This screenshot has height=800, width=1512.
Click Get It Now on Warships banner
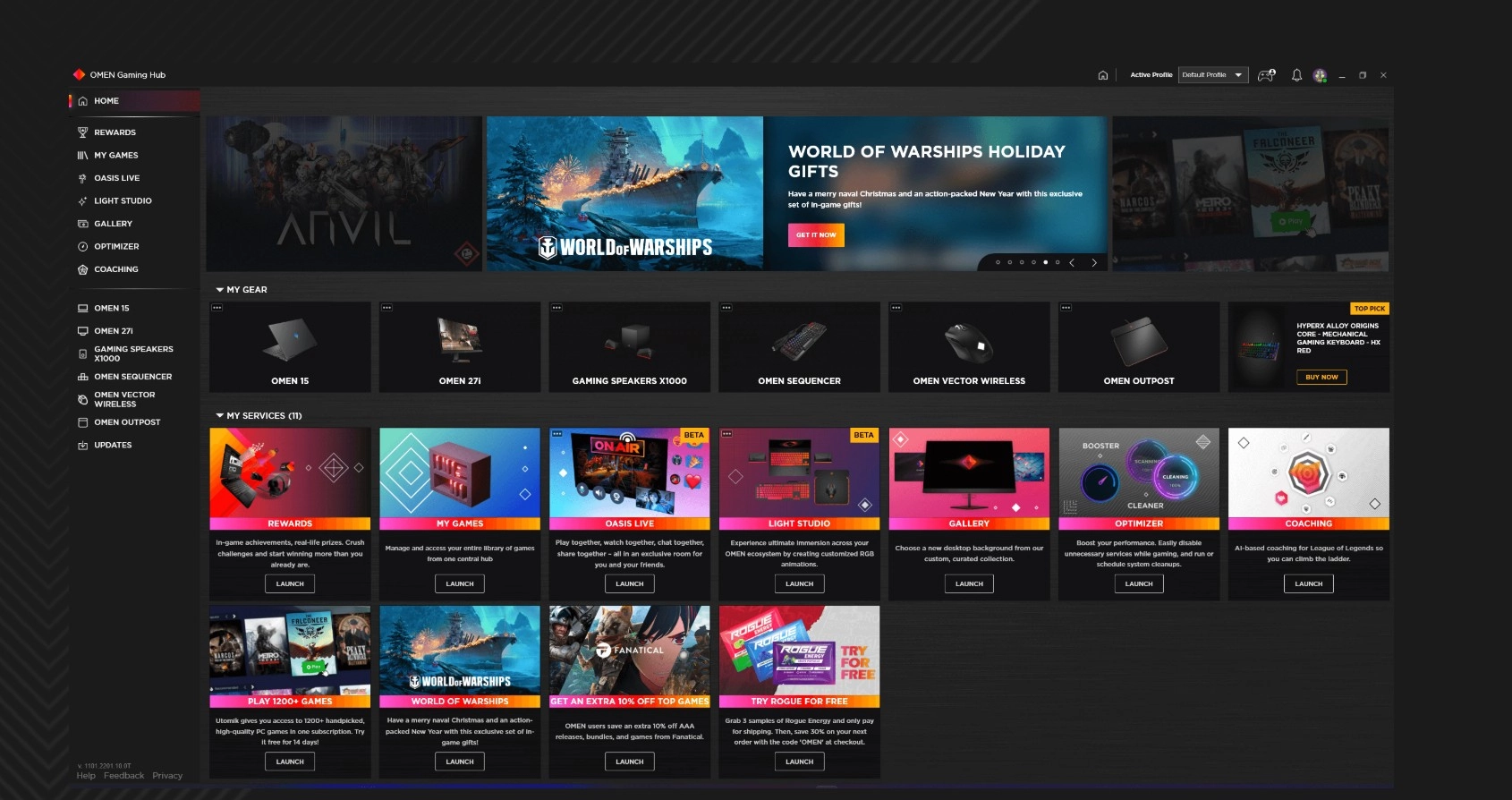coord(816,235)
